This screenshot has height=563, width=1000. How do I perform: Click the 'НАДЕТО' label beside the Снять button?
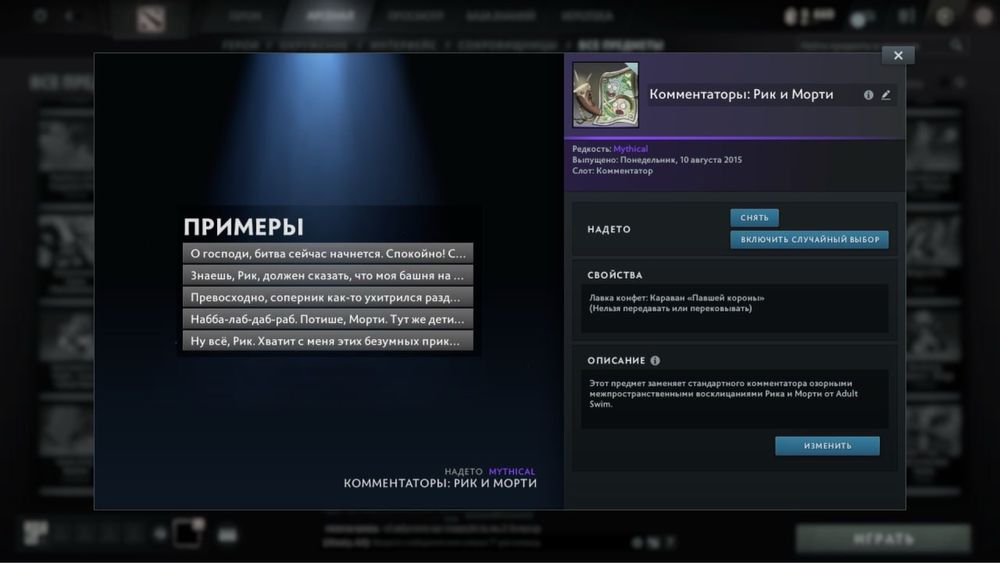[x=609, y=230]
